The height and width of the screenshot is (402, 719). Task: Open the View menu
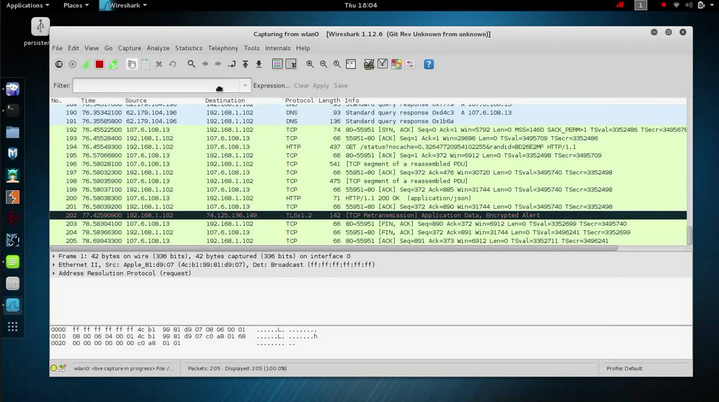[91, 48]
